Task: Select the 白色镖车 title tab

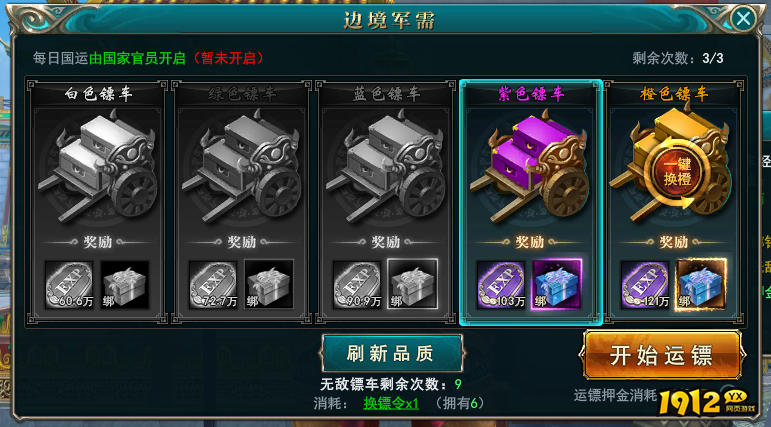Action: coord(98,93)
